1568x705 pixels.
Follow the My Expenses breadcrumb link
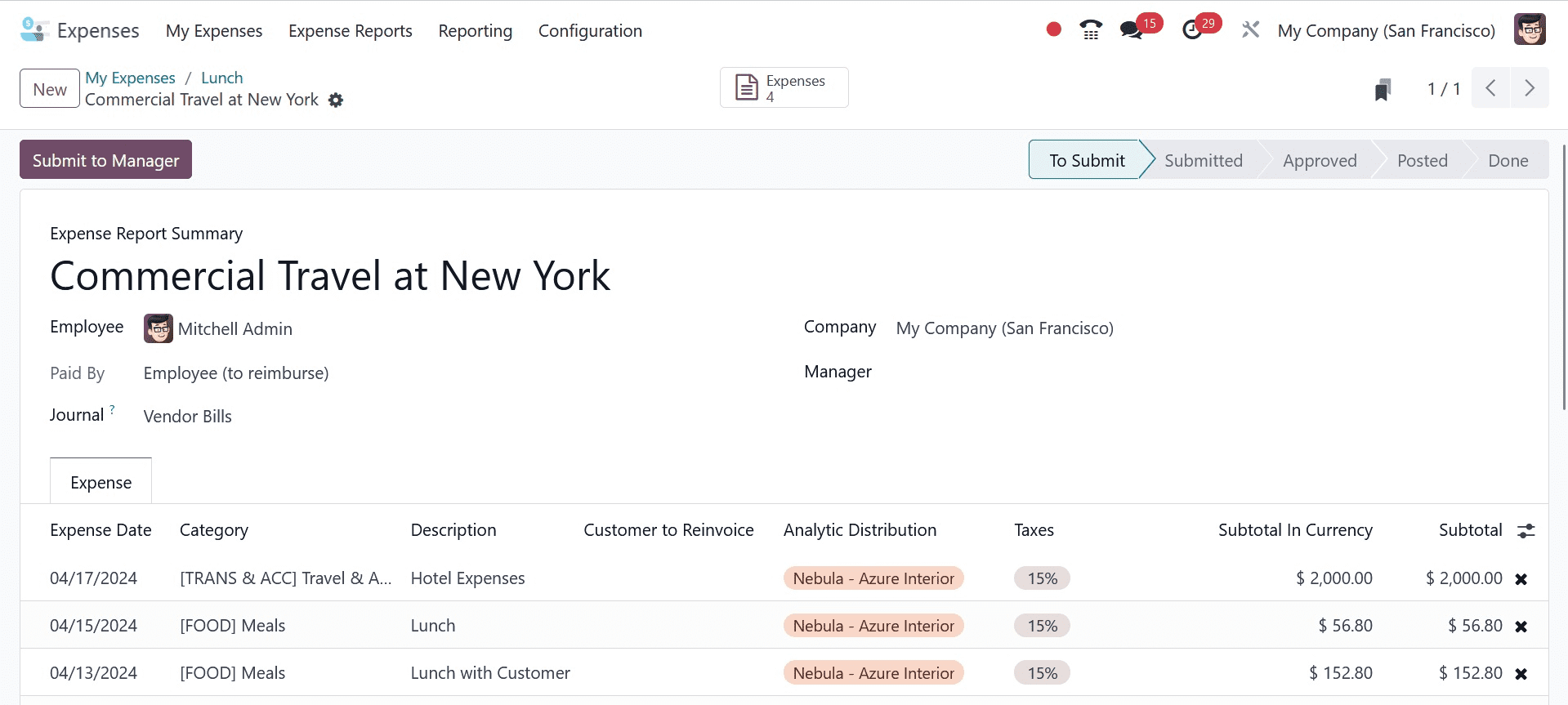tap(131, 78)
